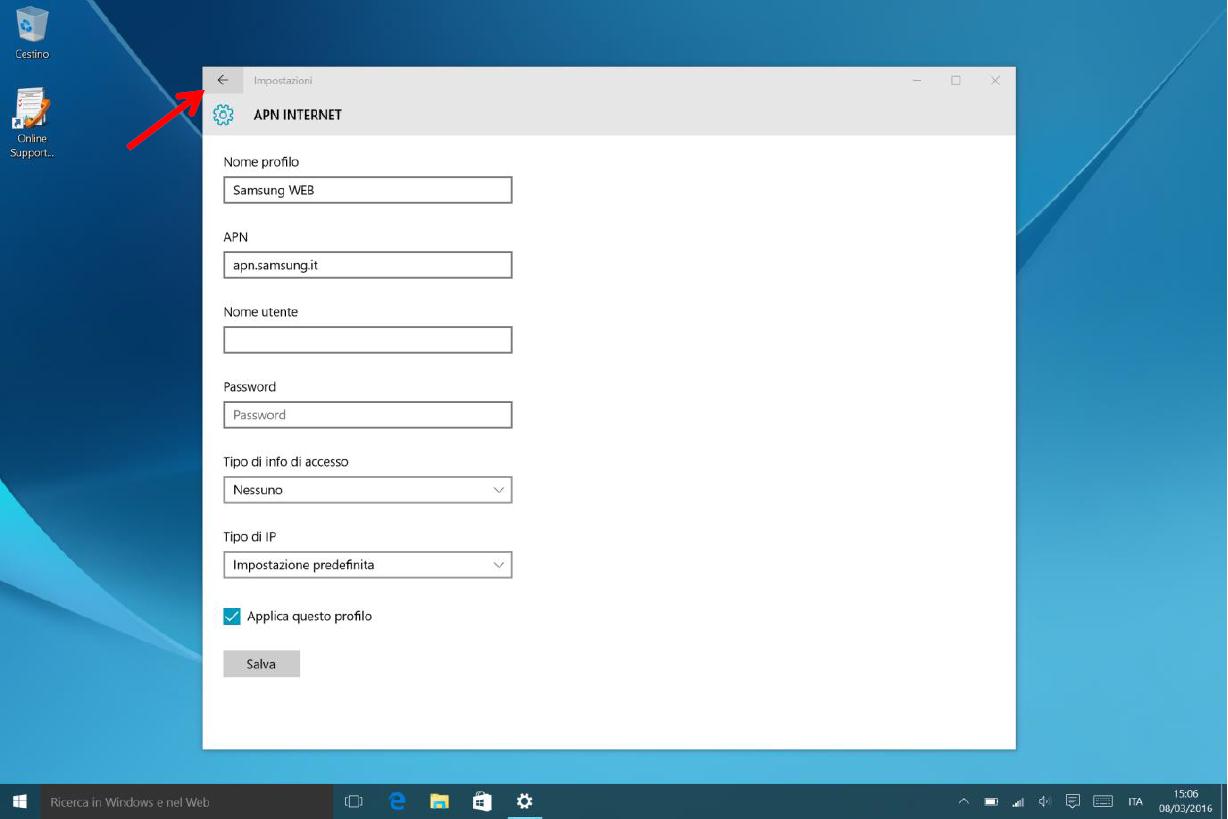This screenshot has height=819, width=1228.
Task: Open the touch keyboard tray icon
Action: [x=1104, y=801]
